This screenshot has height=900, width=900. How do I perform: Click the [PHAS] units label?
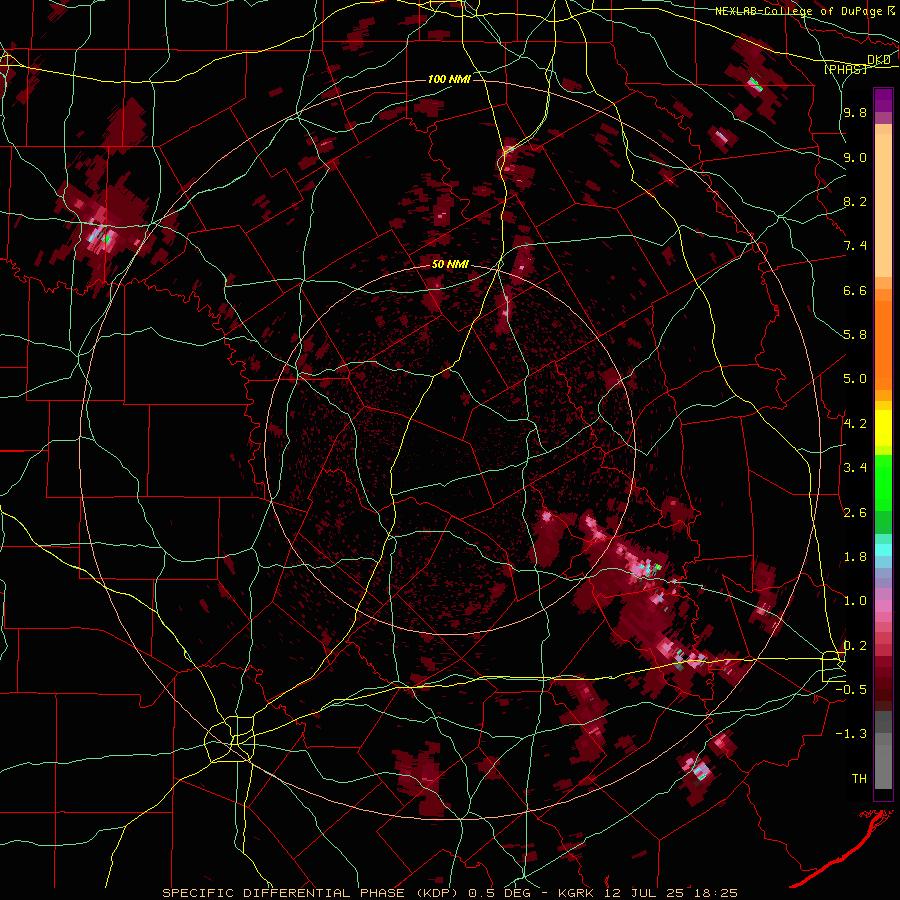(846, 69)
